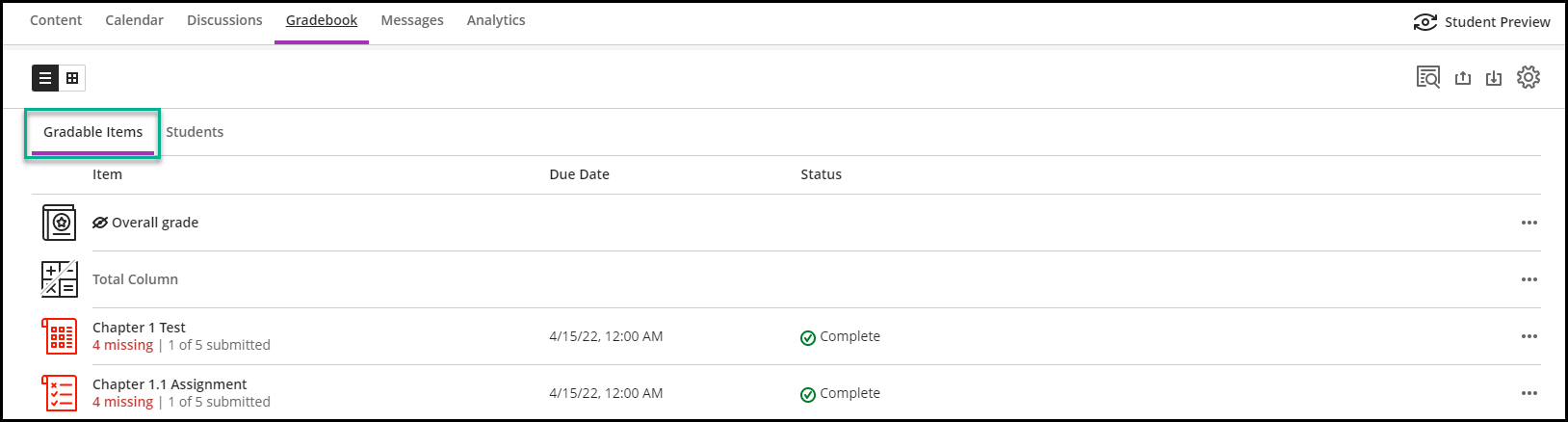Open more options for Overall grade
1568x422 pixels.
[x=1529, y=223]
